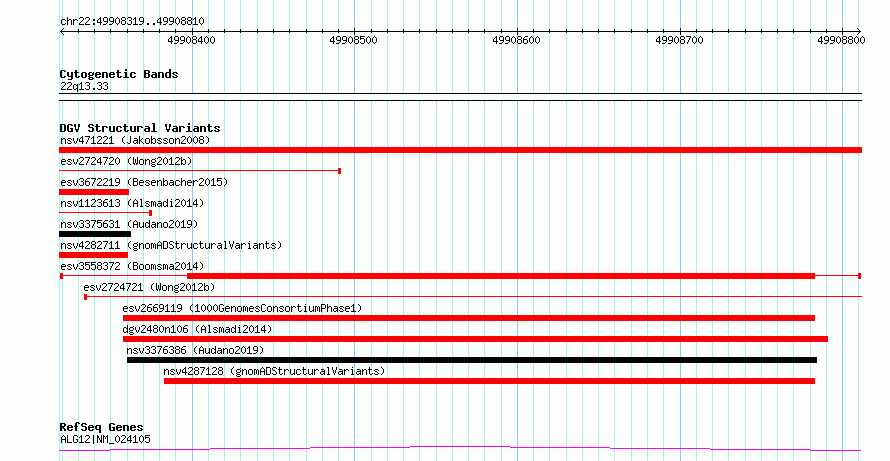This screenshot has width=890, height=461.
Task: Click the esv2724720 thin red variant line
Action: (200, 171)
